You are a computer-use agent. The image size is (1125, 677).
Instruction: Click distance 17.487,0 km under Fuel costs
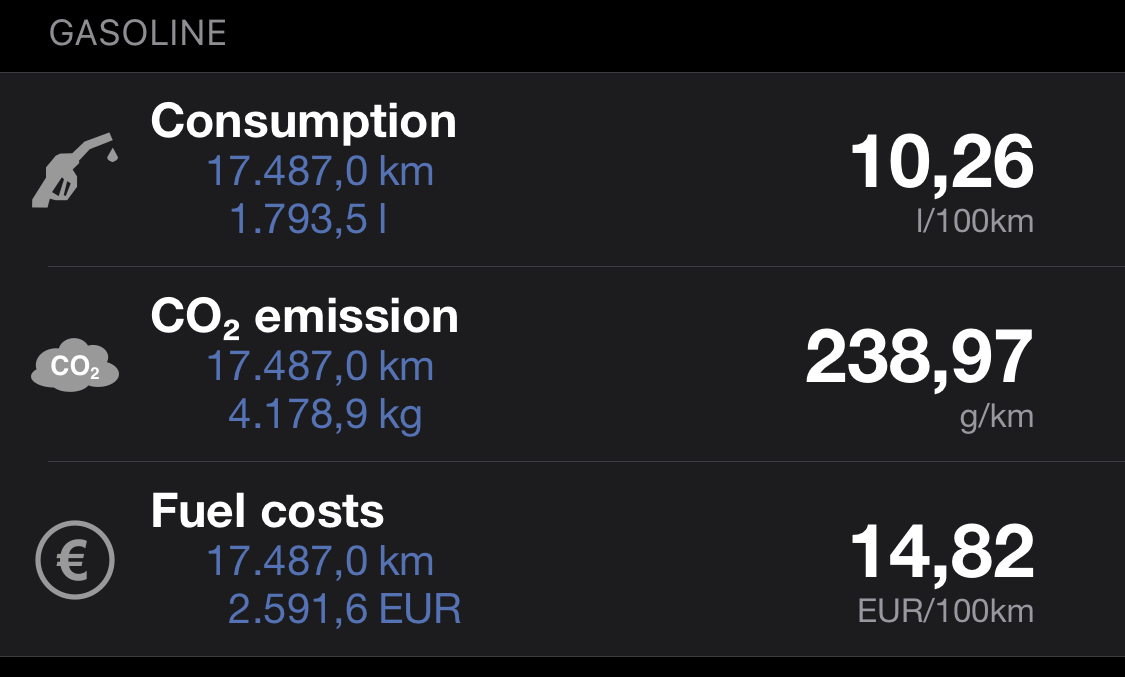[x=320, y=562]
